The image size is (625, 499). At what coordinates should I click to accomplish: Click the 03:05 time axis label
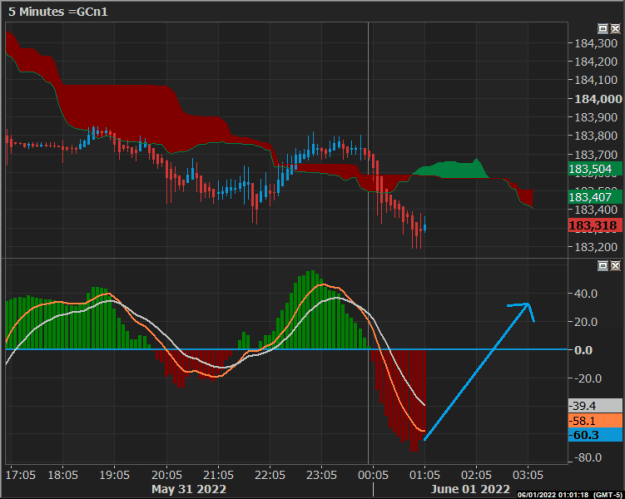528,475
